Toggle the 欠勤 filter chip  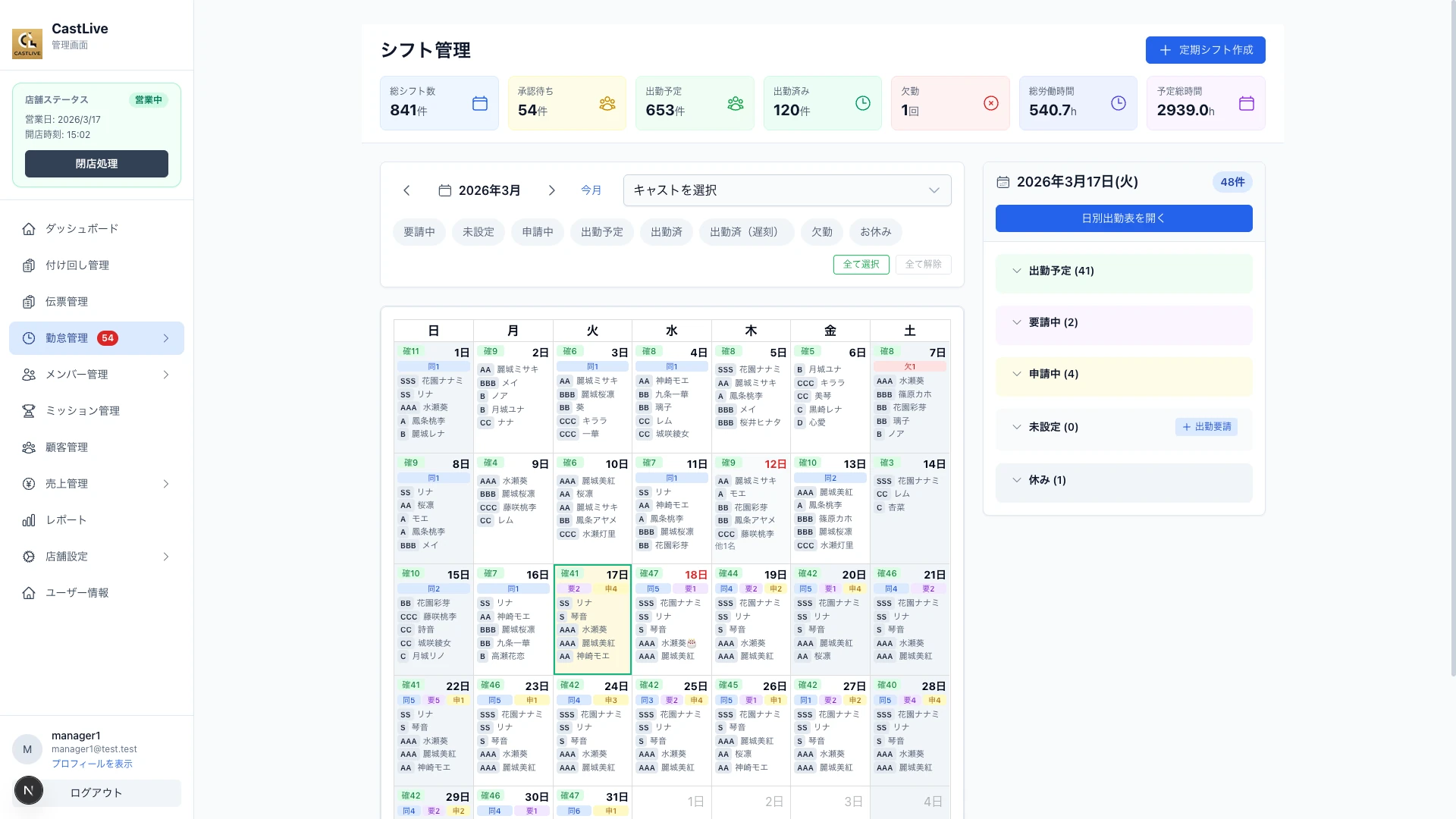pyautogui.click(x=821, y=232)
